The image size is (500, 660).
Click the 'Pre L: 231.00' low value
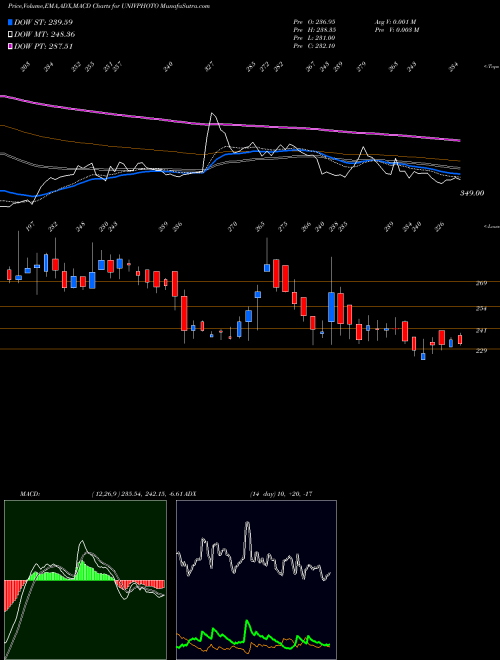[x=314, y=38]
